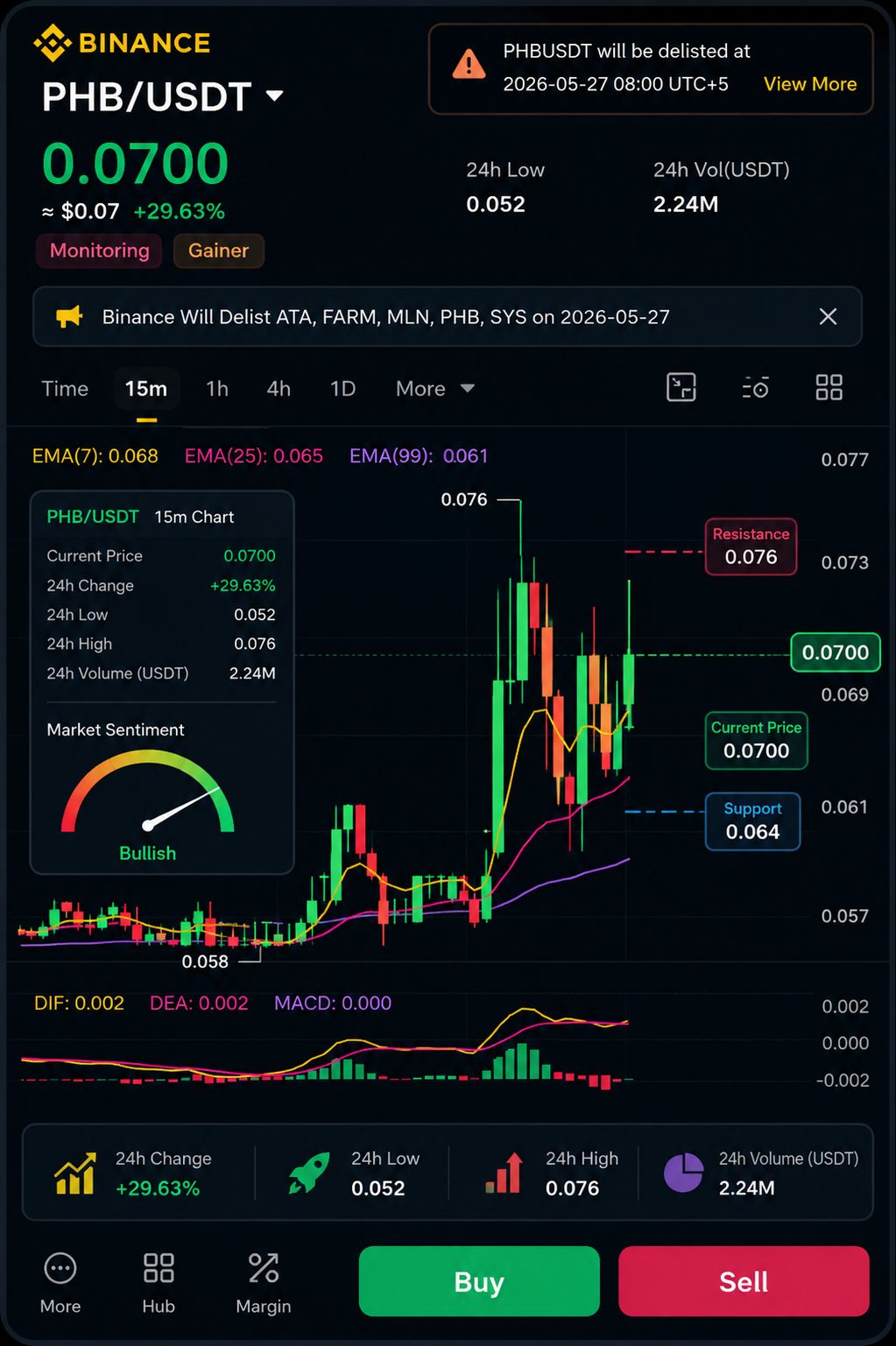
Task: Click the large 0.0700 price at the top
Action: [x=135, y=164]
